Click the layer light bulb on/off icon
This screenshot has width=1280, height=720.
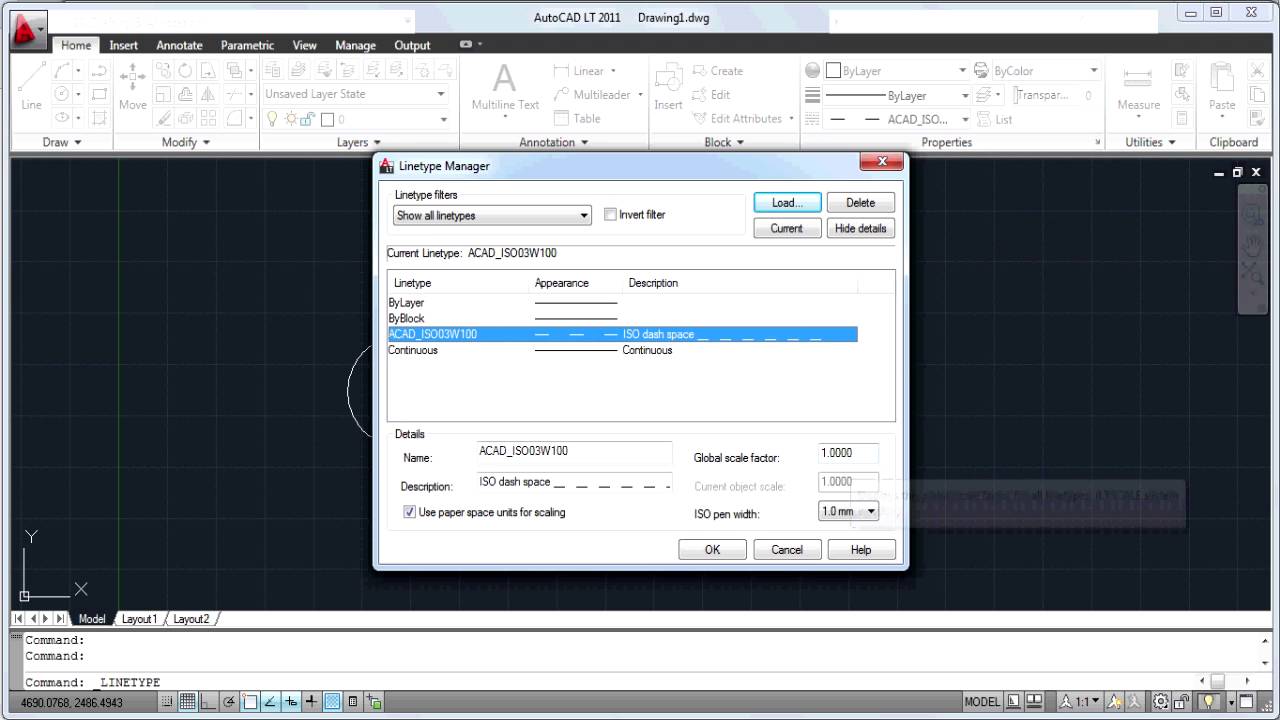click(272, 119)
